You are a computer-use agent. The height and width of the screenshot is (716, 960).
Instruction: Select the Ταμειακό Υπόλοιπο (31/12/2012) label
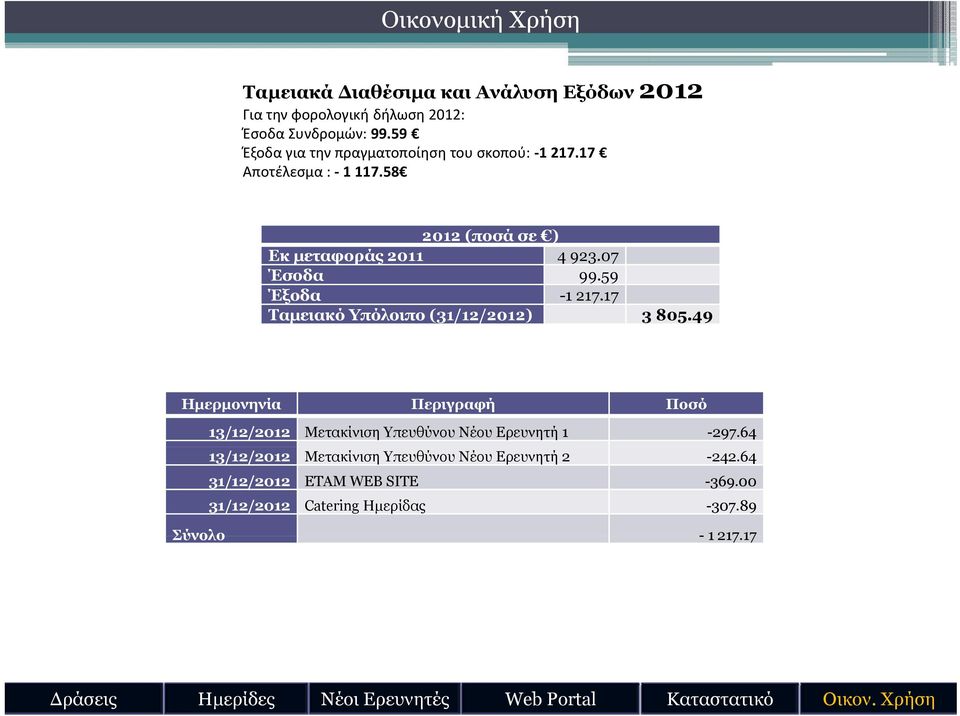point(400,315)
